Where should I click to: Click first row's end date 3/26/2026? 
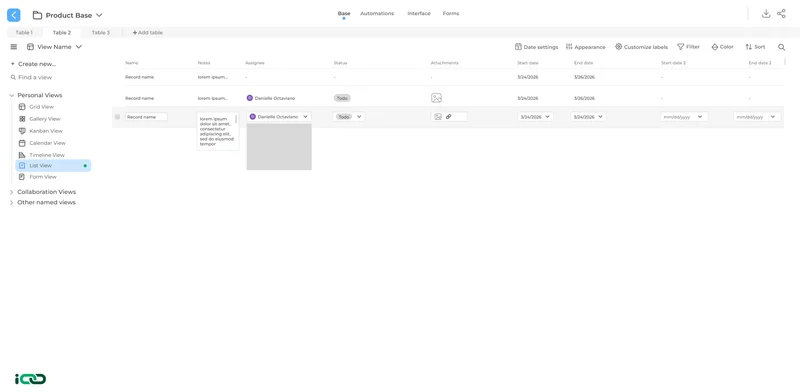pyautogui.click(x=584, y=77)
